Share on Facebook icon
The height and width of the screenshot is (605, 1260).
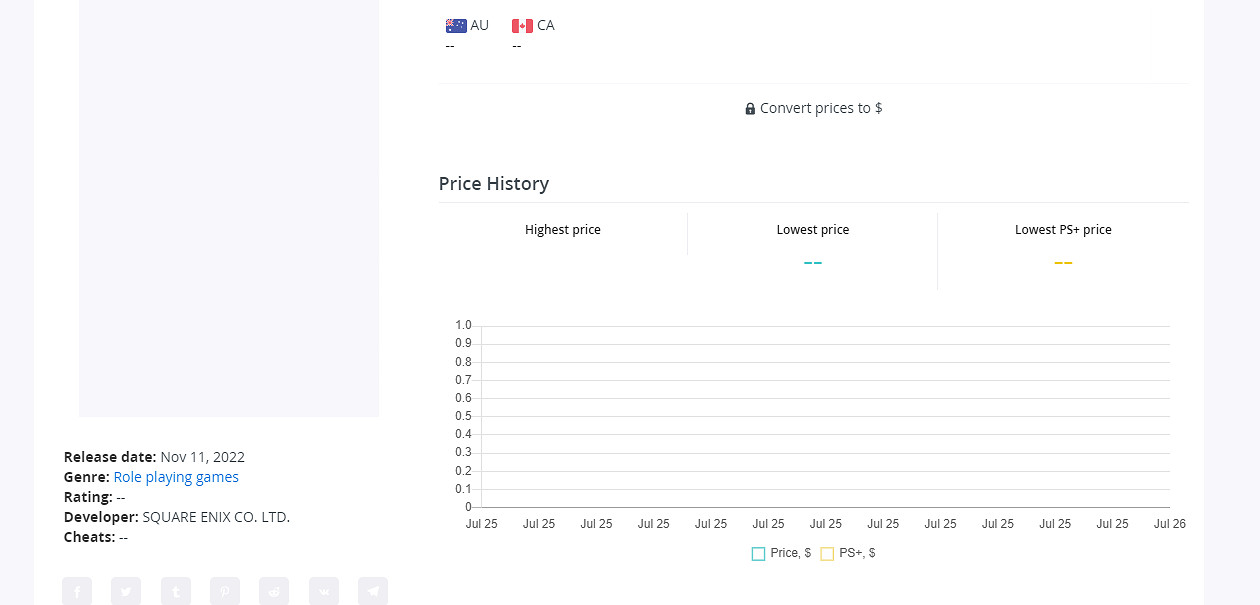pos(77,591)
